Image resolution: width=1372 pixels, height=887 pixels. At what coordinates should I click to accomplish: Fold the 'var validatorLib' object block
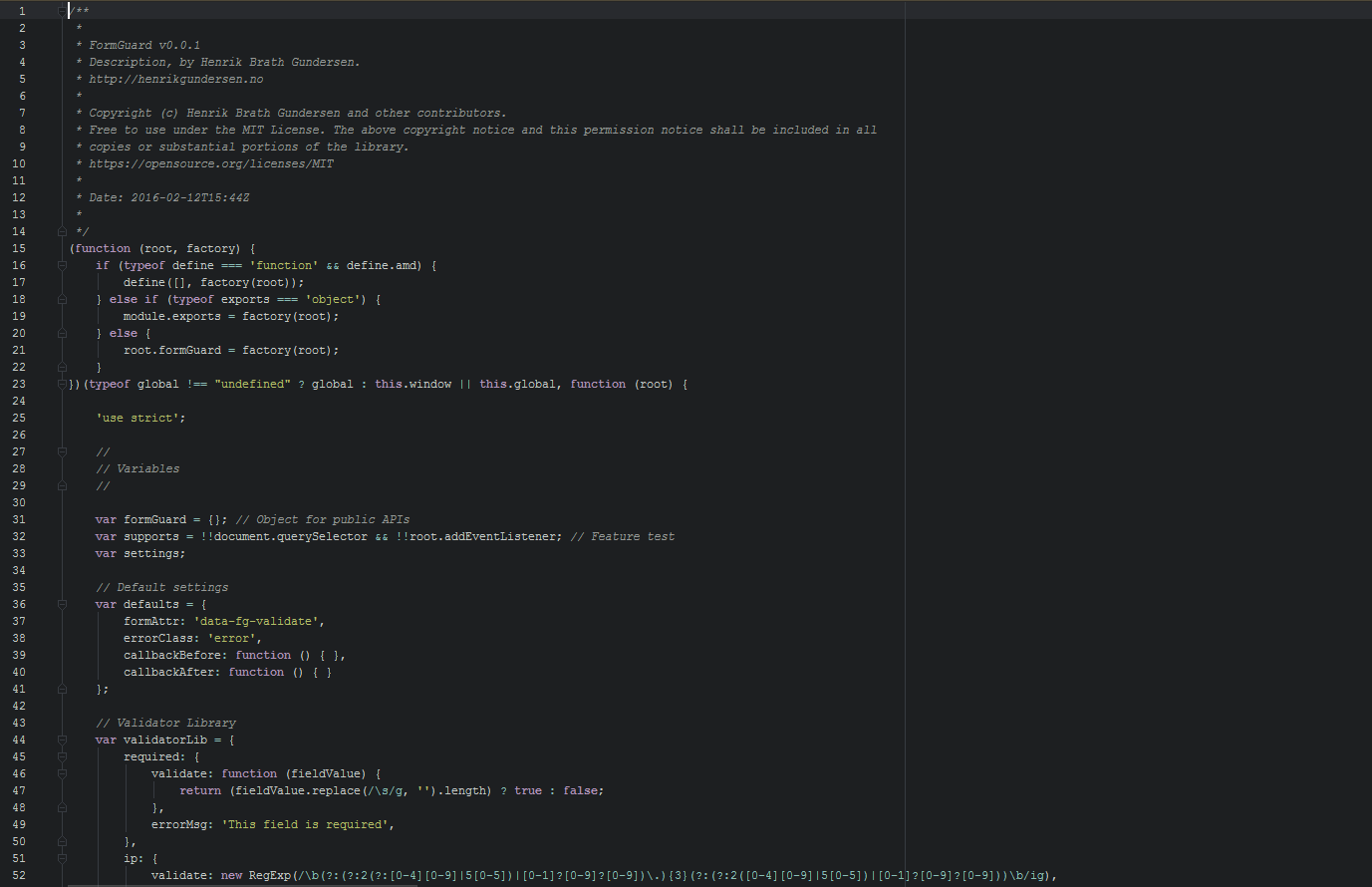coord(62,739)
